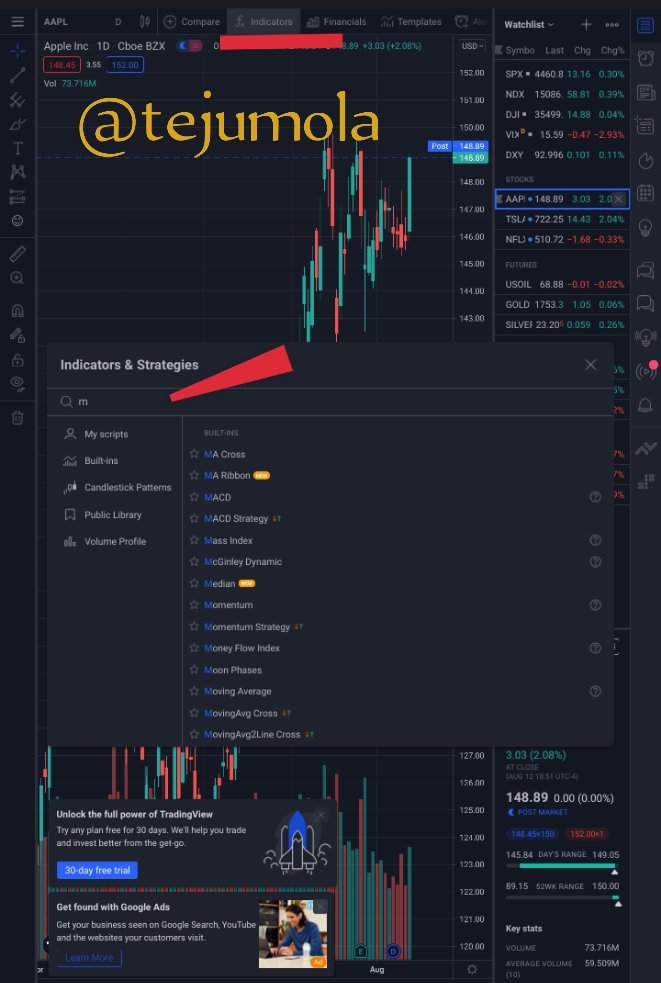Click the red 148.45 sell price button
The width and height of the screenshot is (661, 983).
61,65
